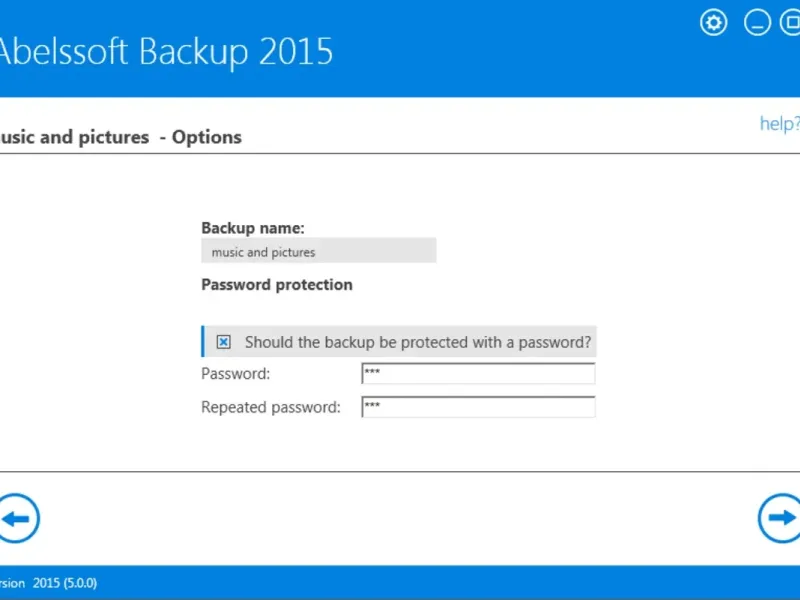Image resolution: width=800 pixels, height=600 pixels.
Task: Maximize the Abelssoft Backup window
Action: point(790,23)
